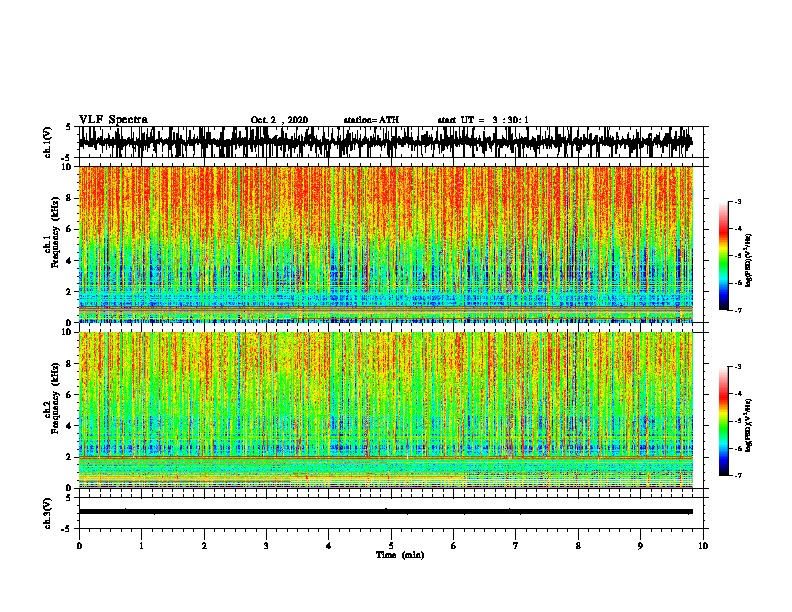Image resolution: width=792 pixels, height=612 pixels.
Task: Click the ch.2 frequency tick label "6"
Action: [69, 395]
